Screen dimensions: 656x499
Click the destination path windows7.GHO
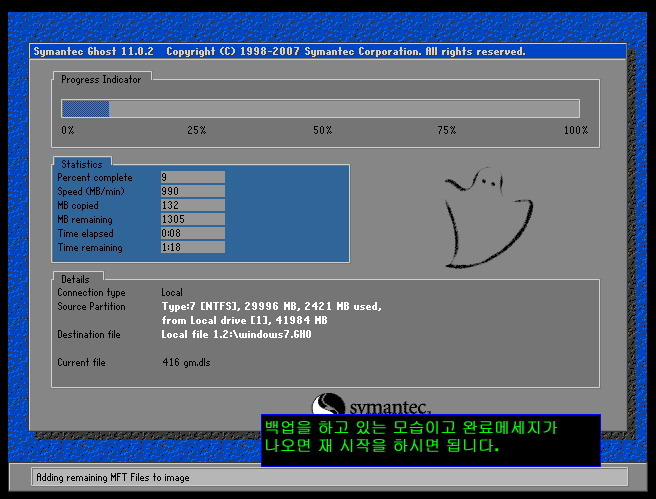click(x=236, y=334)
